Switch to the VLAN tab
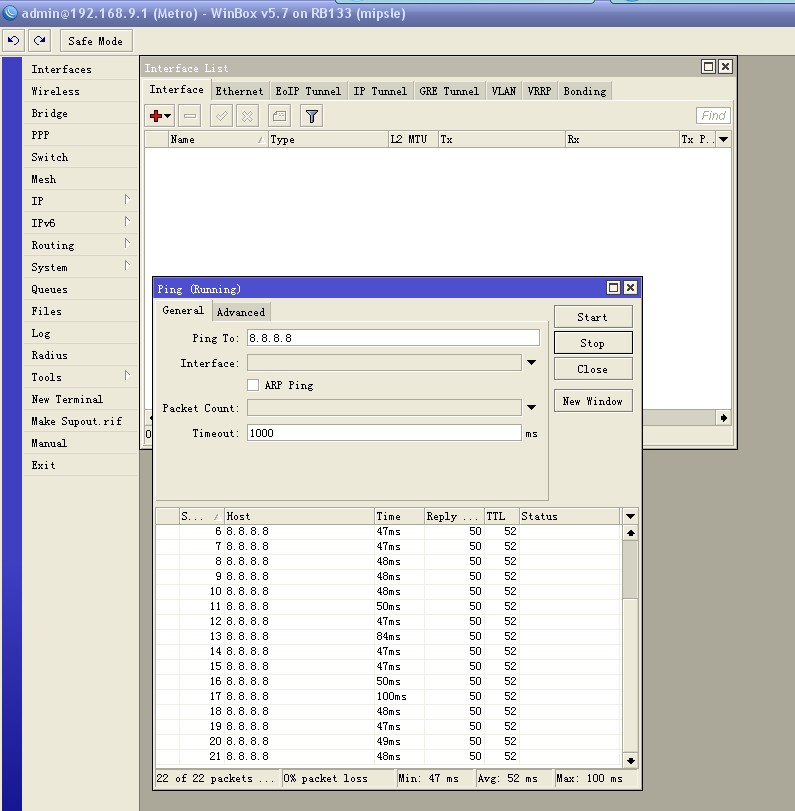Screen dimensions: 795x811 pyautogui.click(x=504, y=91)
